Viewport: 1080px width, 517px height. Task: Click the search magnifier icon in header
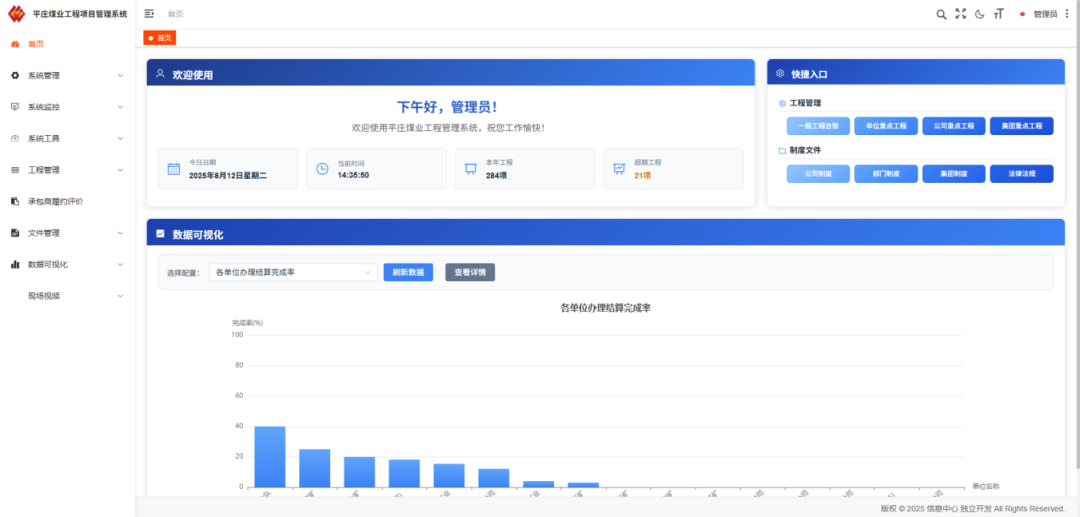(x=941, y=14)
